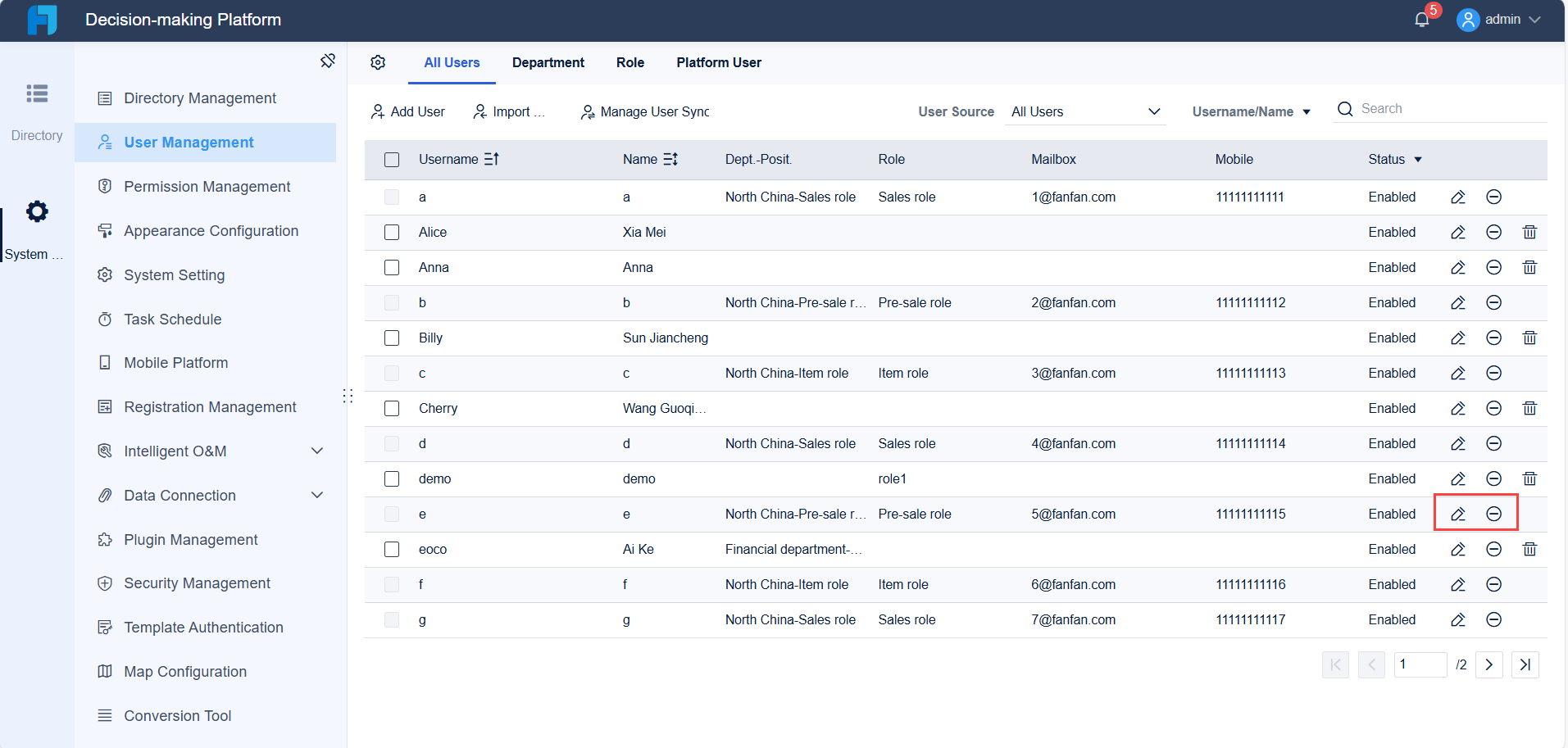Select the checkbox for user 'demo'
The image size is (1568, 748).
pos(392,478)
